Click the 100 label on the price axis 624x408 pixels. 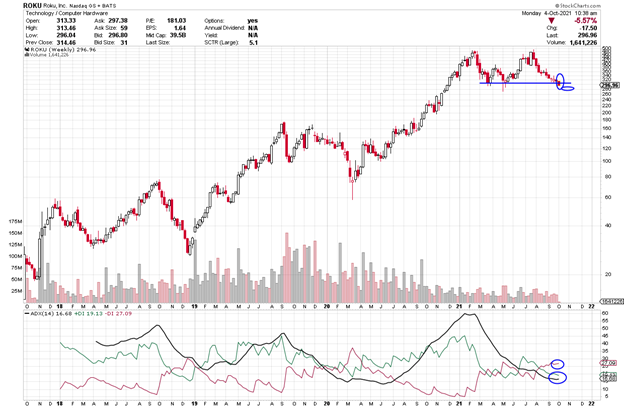pyautogui.click(x=607, y=161)
